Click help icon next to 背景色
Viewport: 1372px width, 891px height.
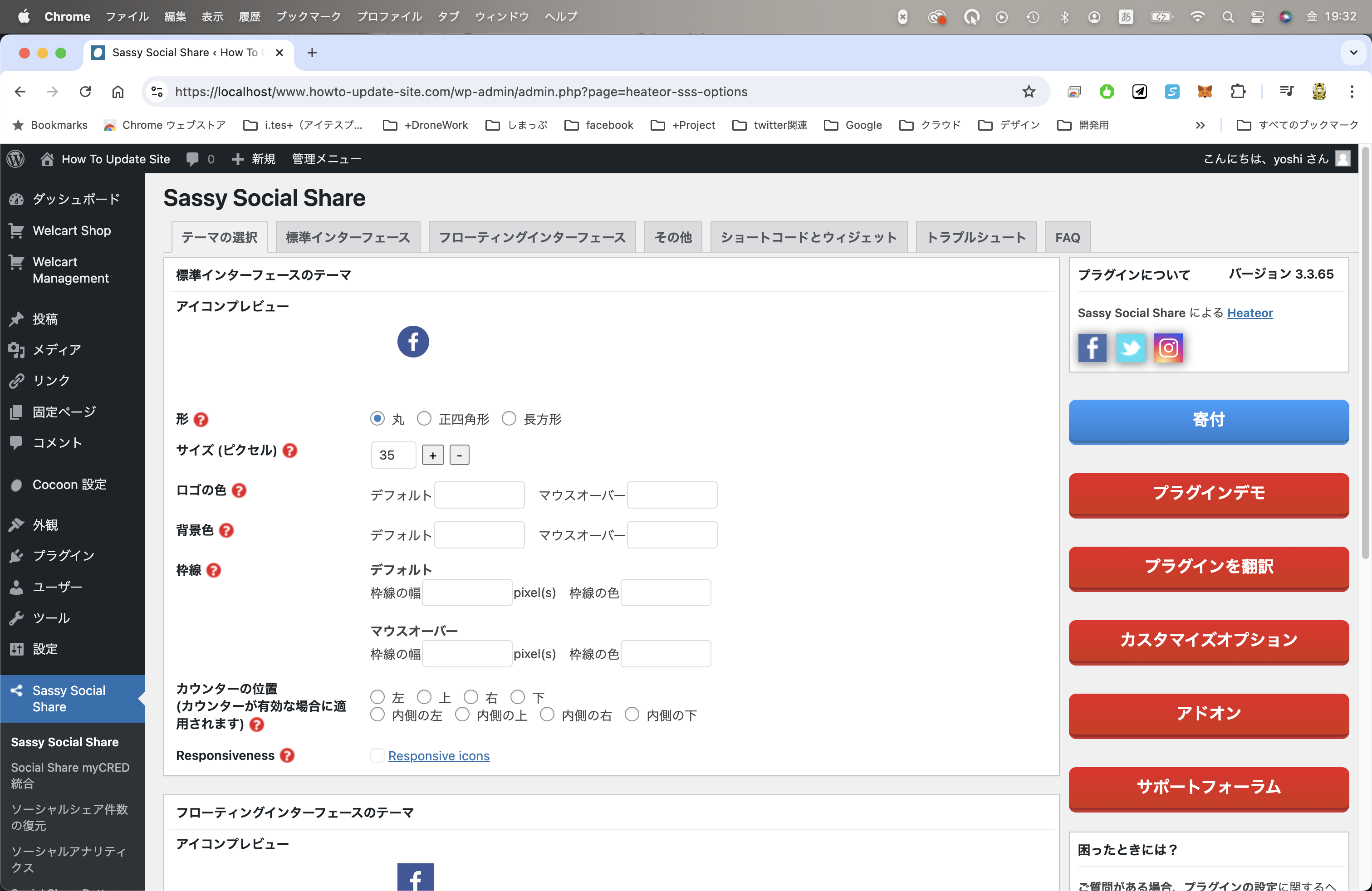[226, 531]
